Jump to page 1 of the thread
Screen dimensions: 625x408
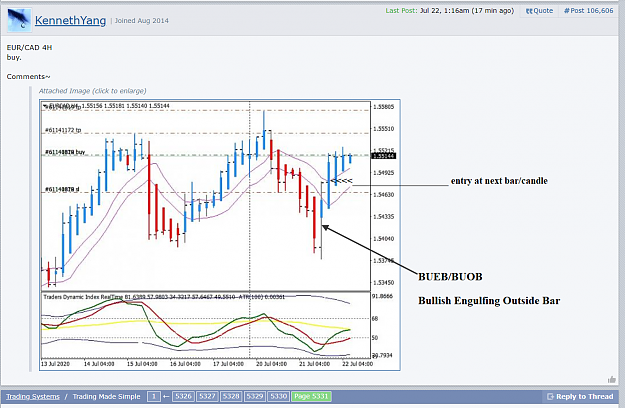[x=153, y=396]
